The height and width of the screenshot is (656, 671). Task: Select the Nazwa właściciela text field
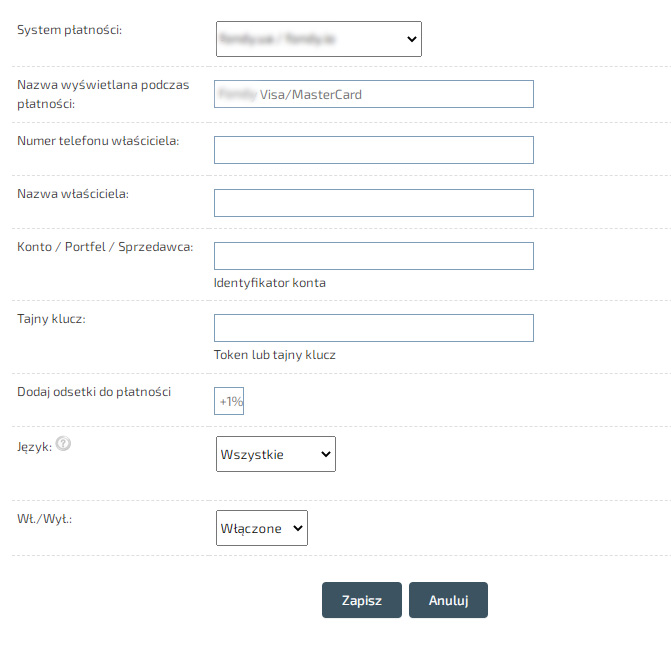[x=373, y=203]
